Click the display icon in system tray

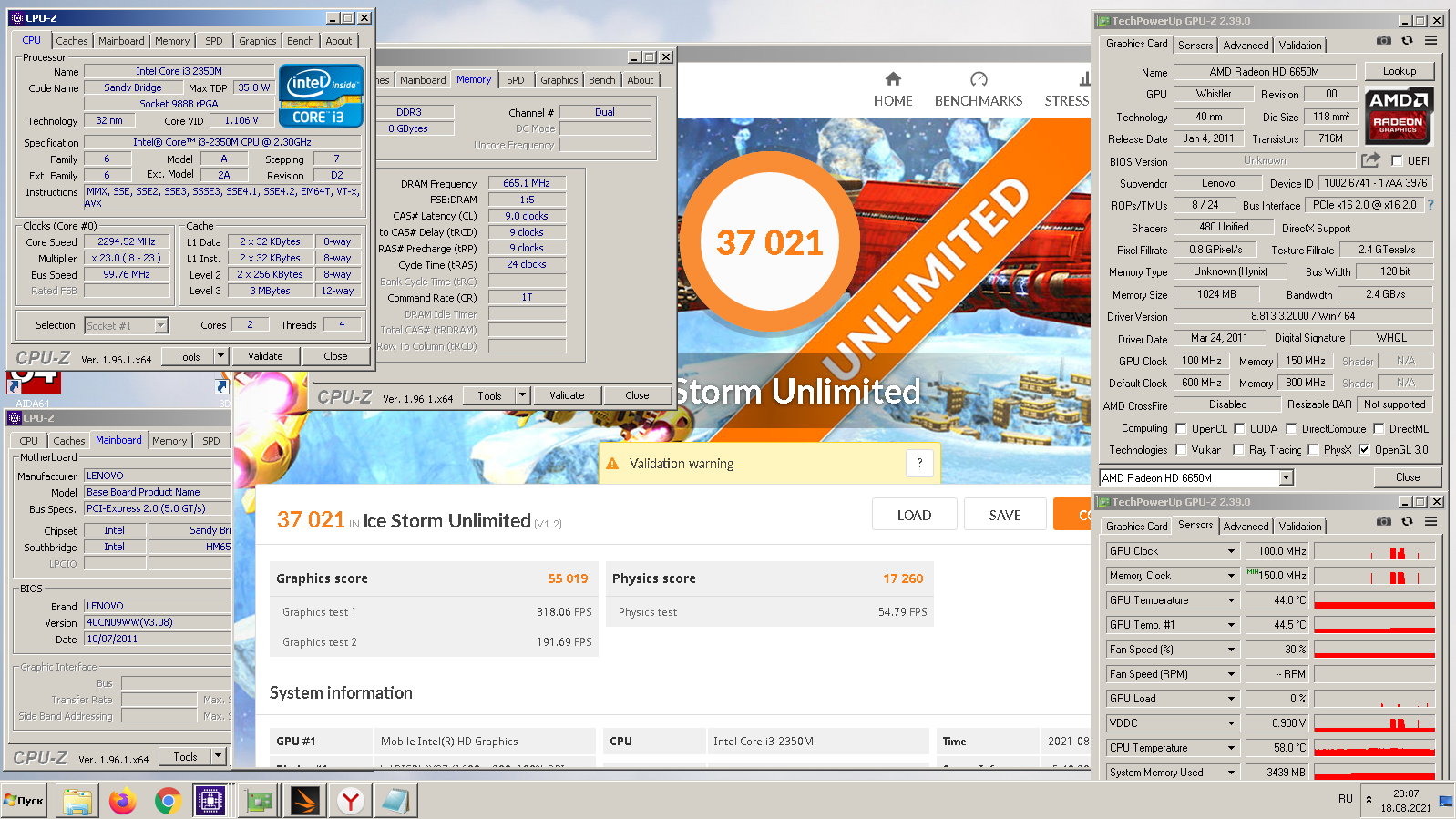pos(1446,802)
